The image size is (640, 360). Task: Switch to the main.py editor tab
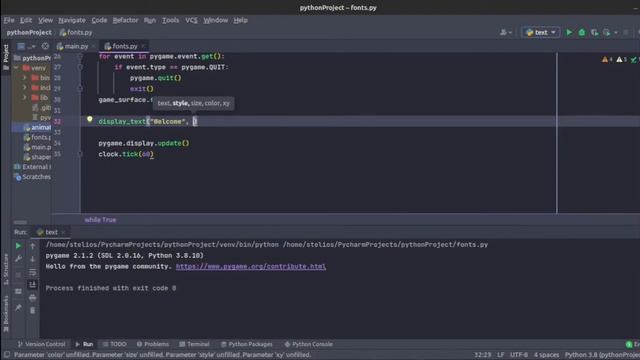coord(73,46)
